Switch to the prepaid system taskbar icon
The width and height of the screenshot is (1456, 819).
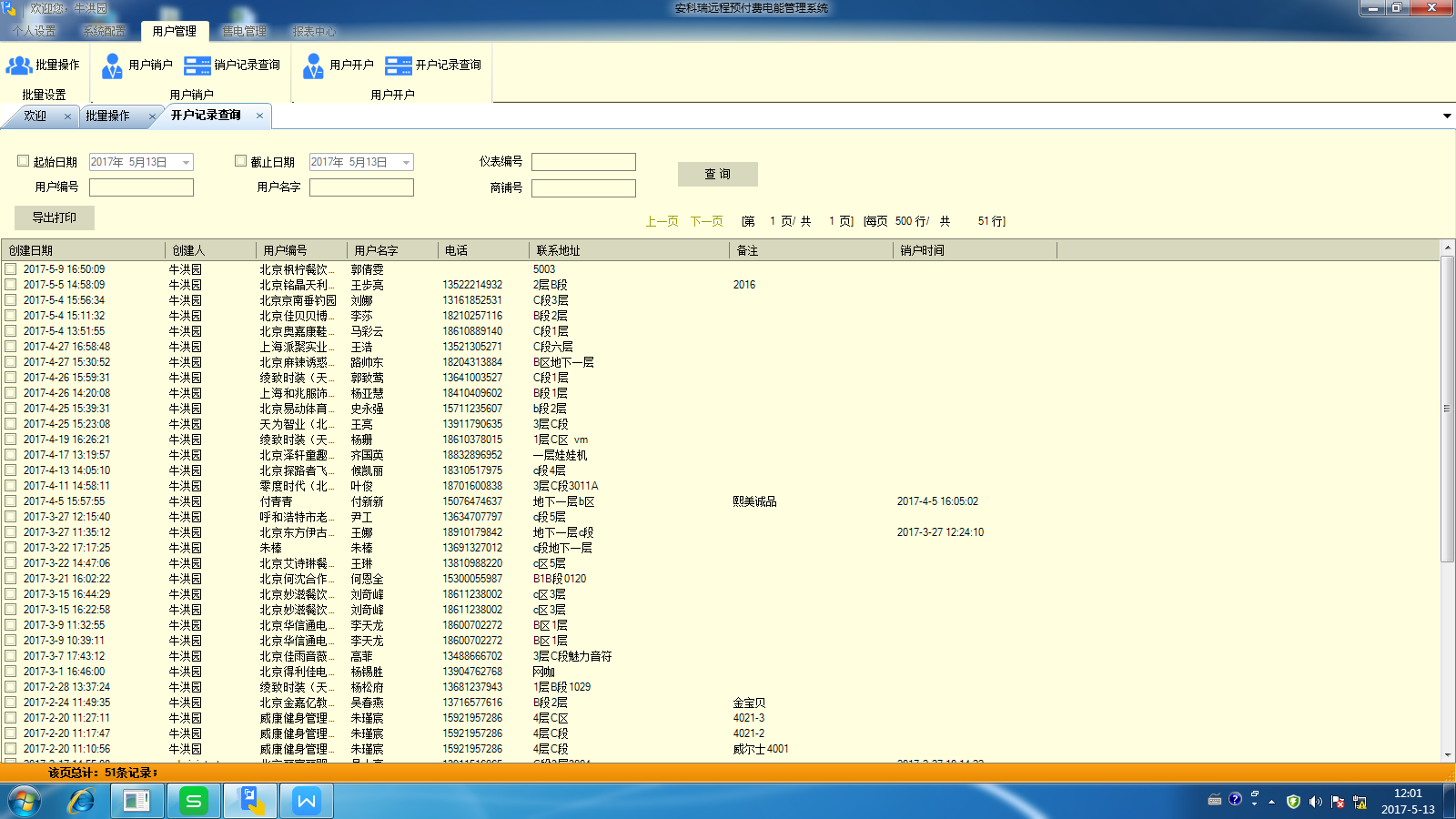coord(249,802)
